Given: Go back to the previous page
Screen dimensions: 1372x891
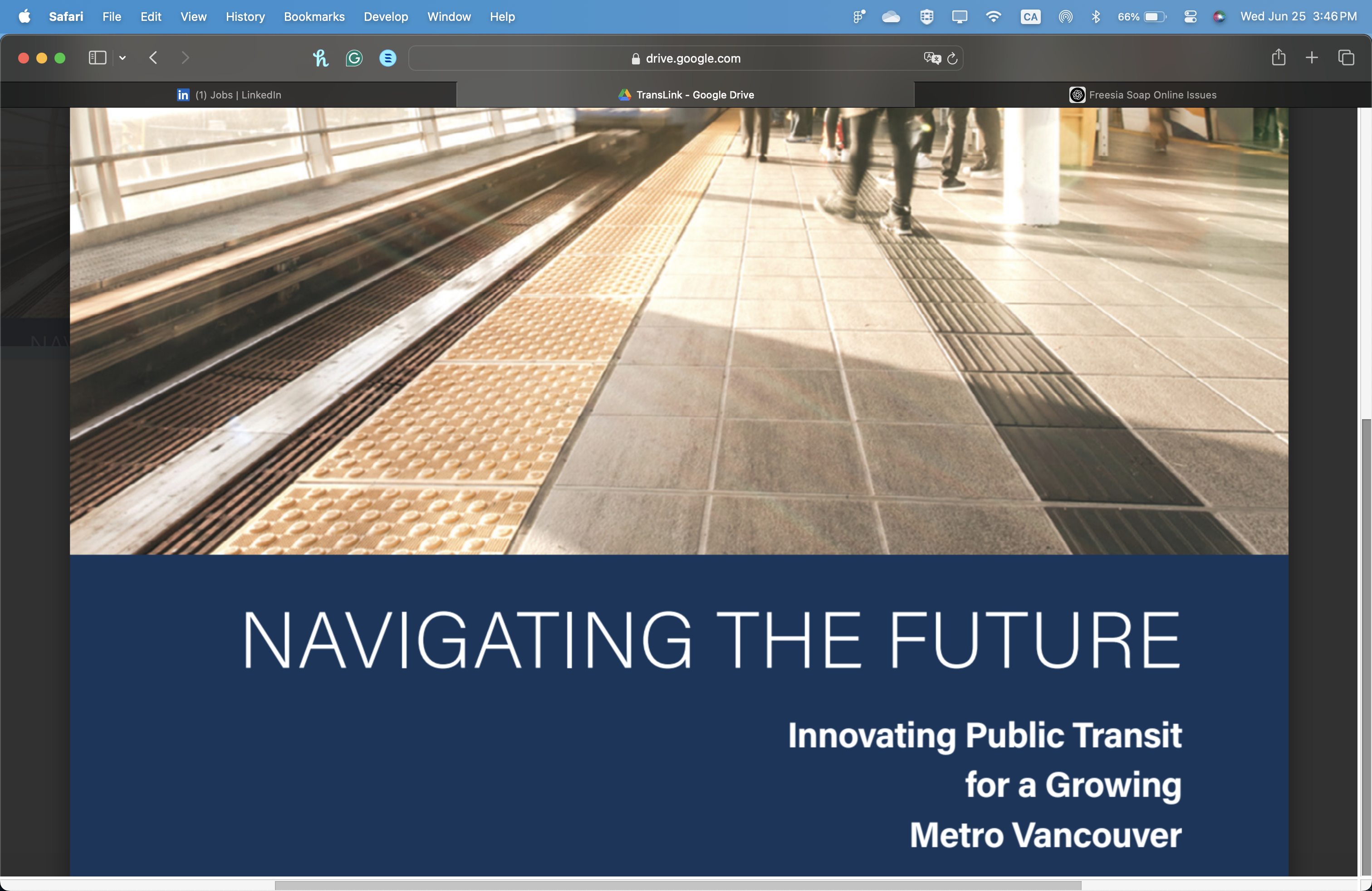Looking at the screenshot, I should pos(153,58).
